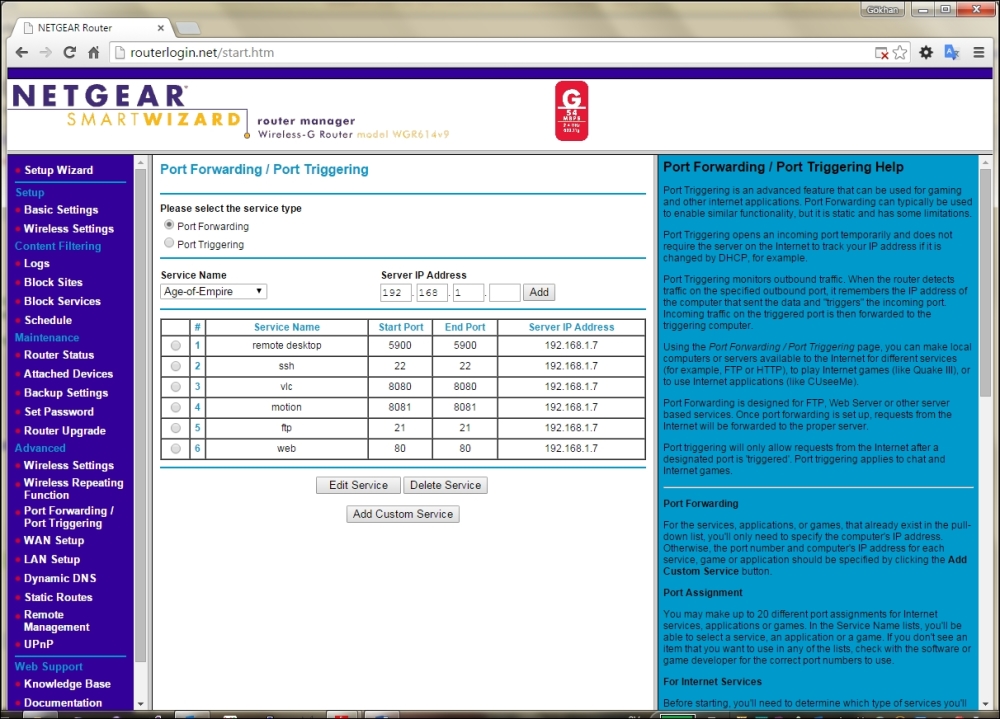Viewport: 1000px width, 719px height.
Task: Open UPnP in the sidebar
Action: tap(38, 644)
